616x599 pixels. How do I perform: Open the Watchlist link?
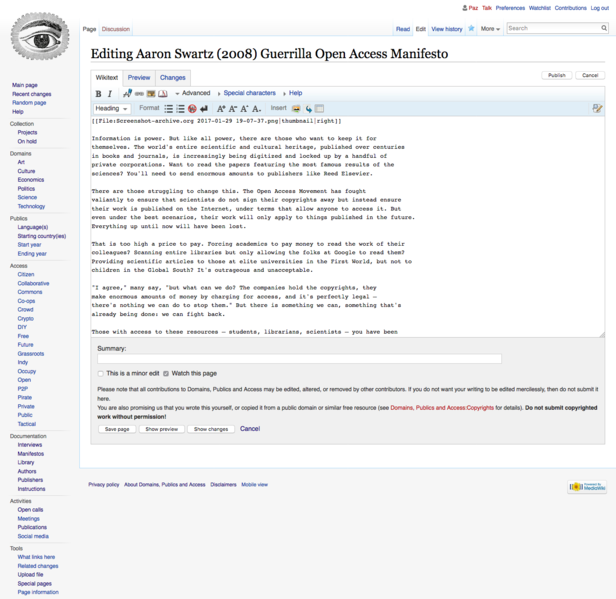click(x=539, y=8)
